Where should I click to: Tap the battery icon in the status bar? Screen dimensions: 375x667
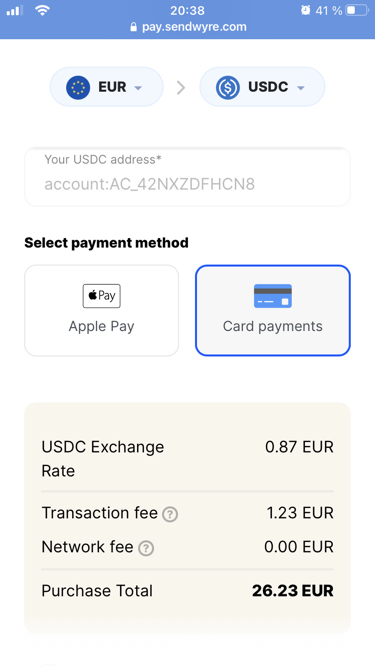click(x=356, y=10)
